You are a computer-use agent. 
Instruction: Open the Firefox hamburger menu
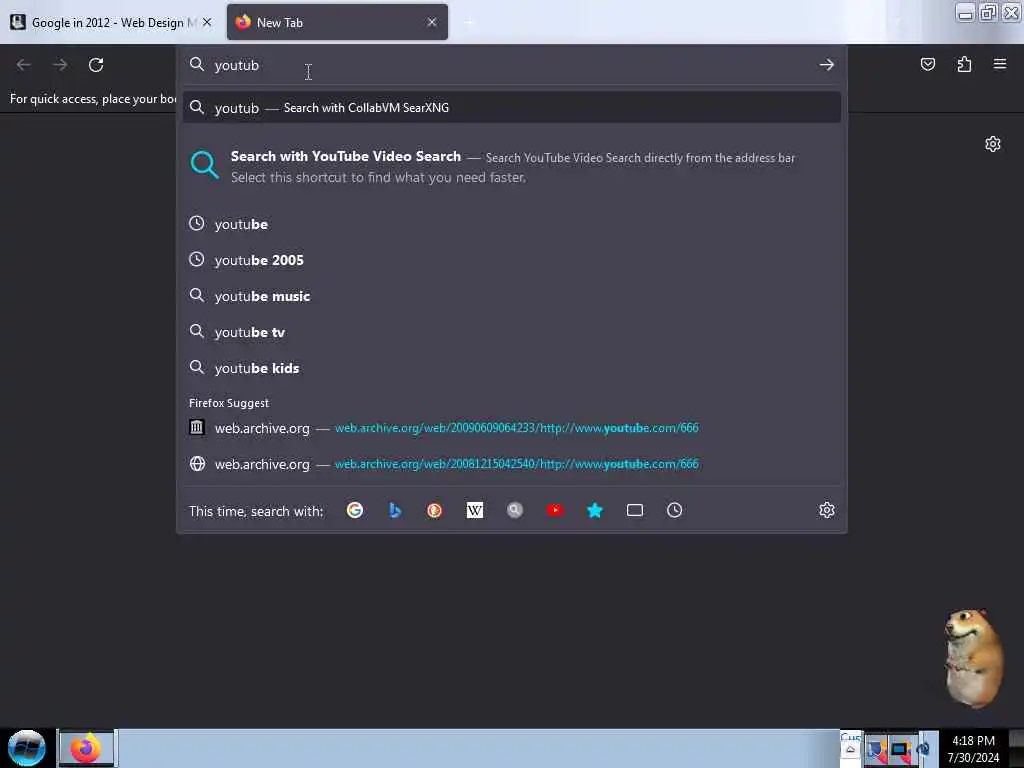pyautogui.click(x=1000, y=64)
